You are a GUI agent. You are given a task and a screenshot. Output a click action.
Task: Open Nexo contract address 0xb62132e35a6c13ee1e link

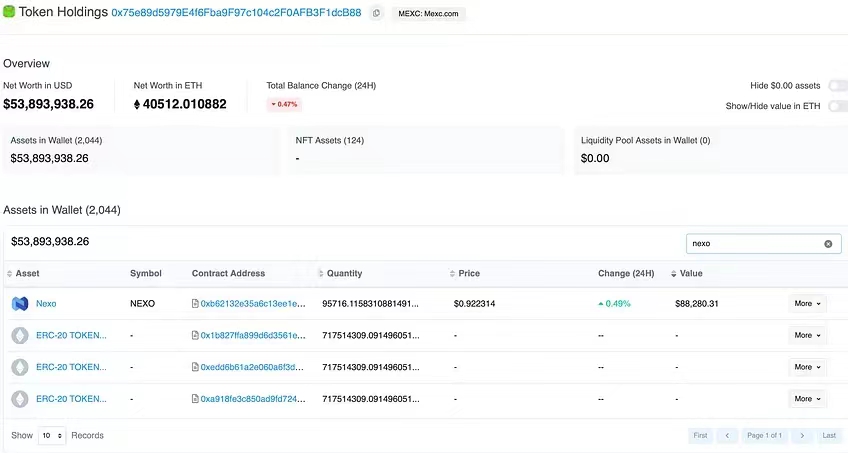pos(250,303)
